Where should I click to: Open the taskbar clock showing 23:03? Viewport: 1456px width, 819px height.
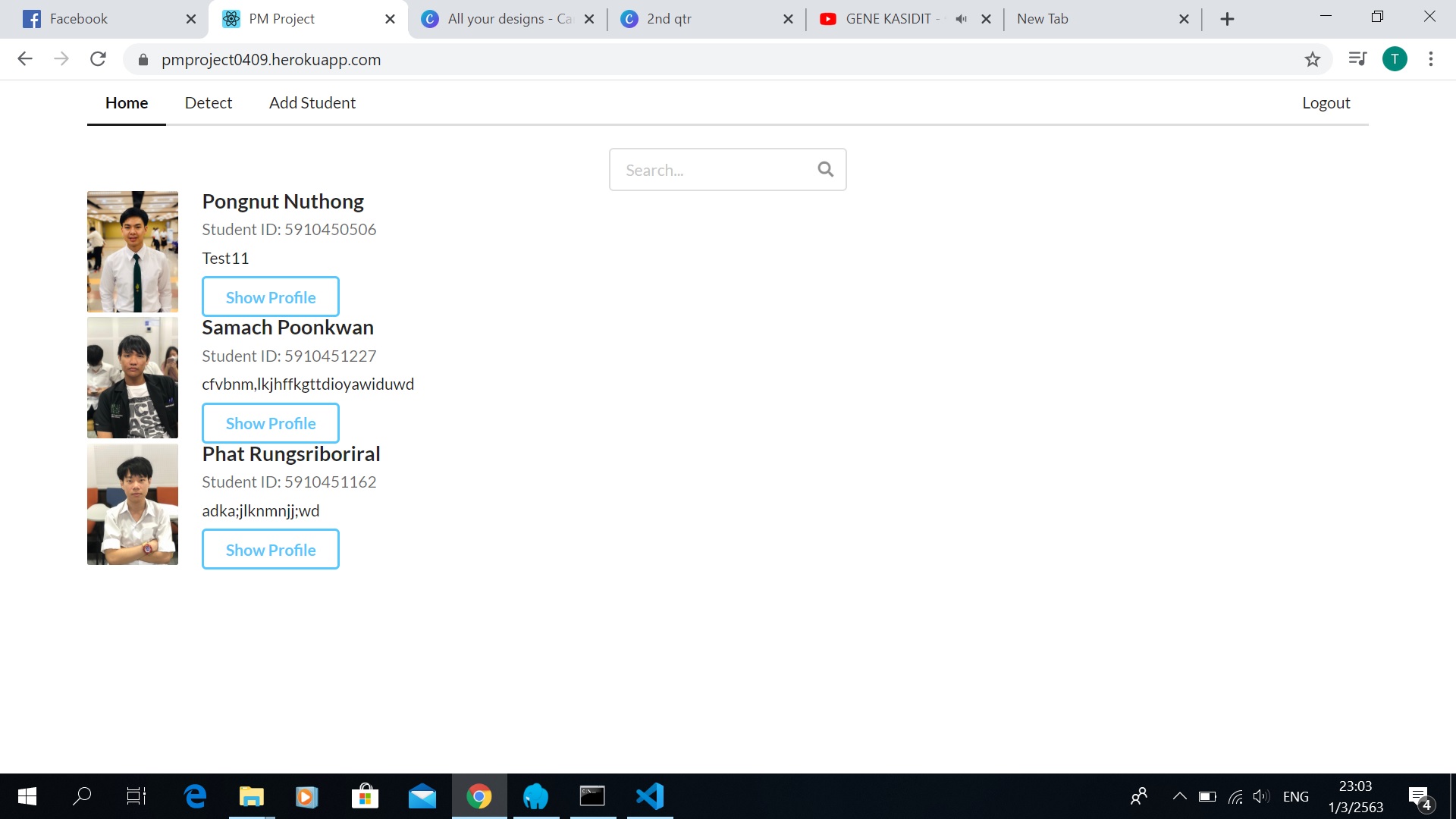tap(1355, 796)
